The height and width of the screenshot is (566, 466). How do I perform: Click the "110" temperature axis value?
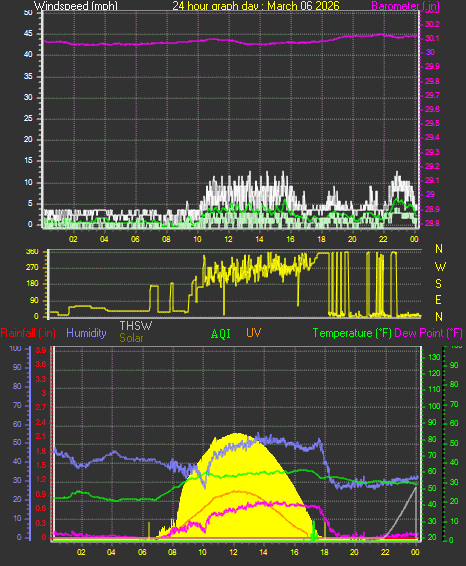click(435, 389)
